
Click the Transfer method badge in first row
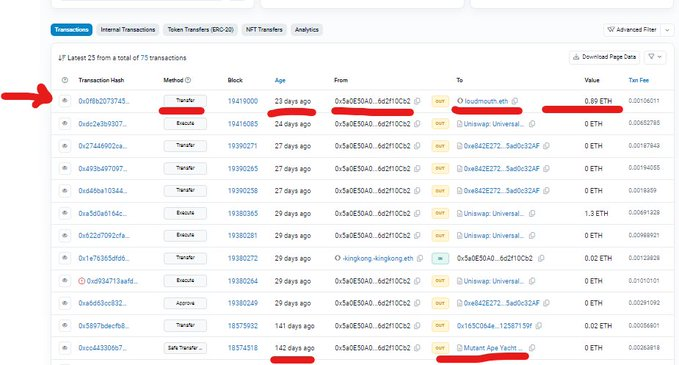[x=185, y=101]
